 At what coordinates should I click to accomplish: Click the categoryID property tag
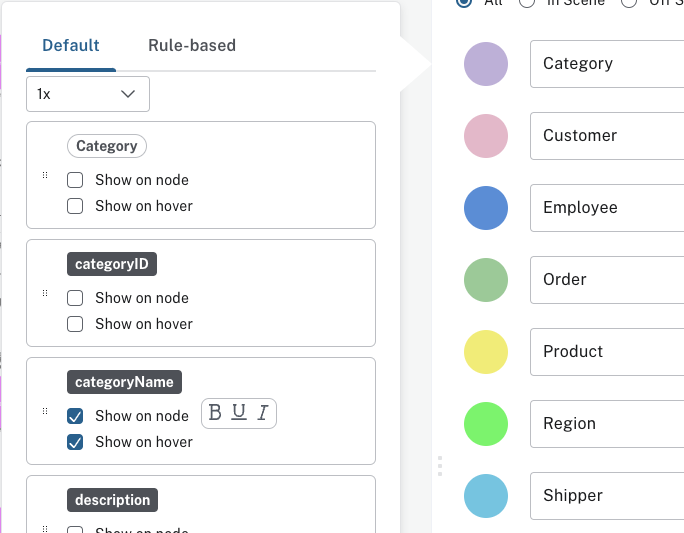[x=112, y=264]
